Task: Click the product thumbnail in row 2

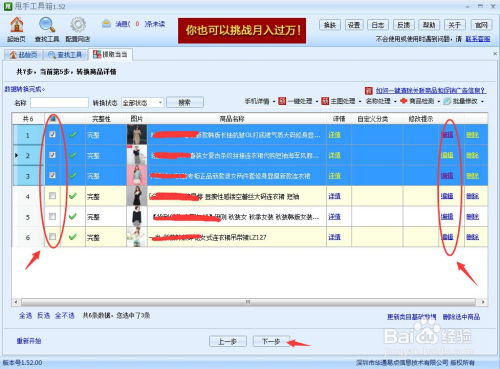Action: coord(137,155)
